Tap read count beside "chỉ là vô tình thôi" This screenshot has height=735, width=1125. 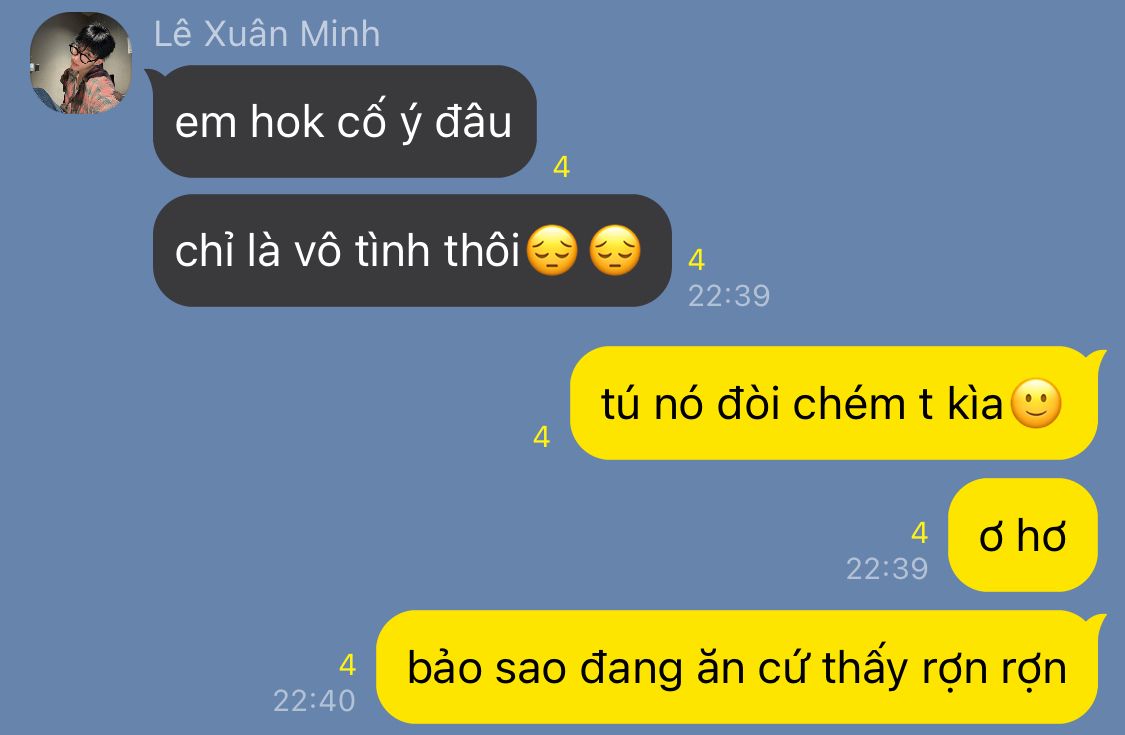click(697, 260)
